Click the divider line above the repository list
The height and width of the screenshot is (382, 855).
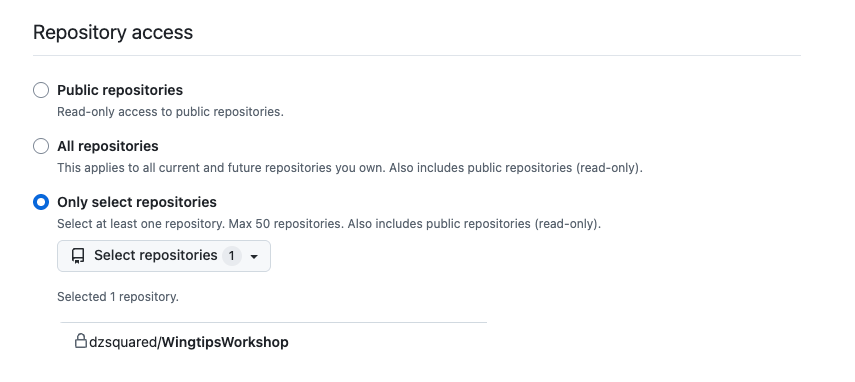[274, 322]
